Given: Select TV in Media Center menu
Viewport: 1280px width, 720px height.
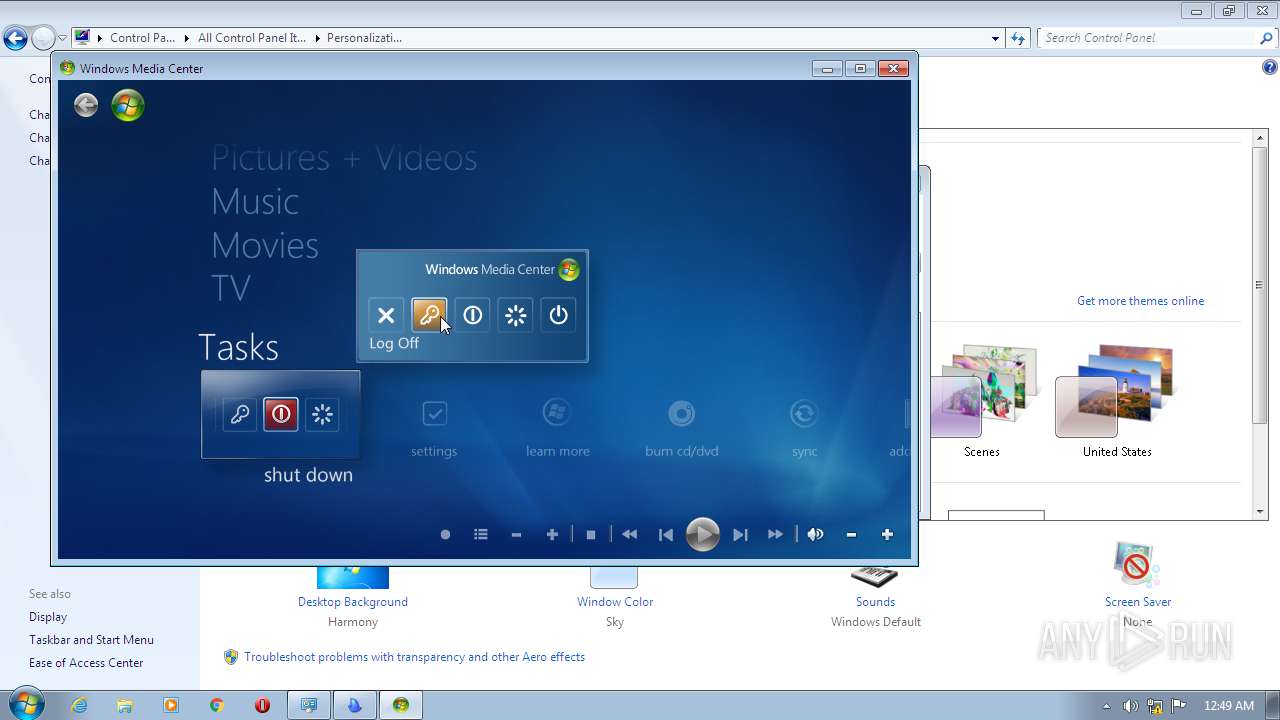Looking at the screenshot, I should coord(231,288).
